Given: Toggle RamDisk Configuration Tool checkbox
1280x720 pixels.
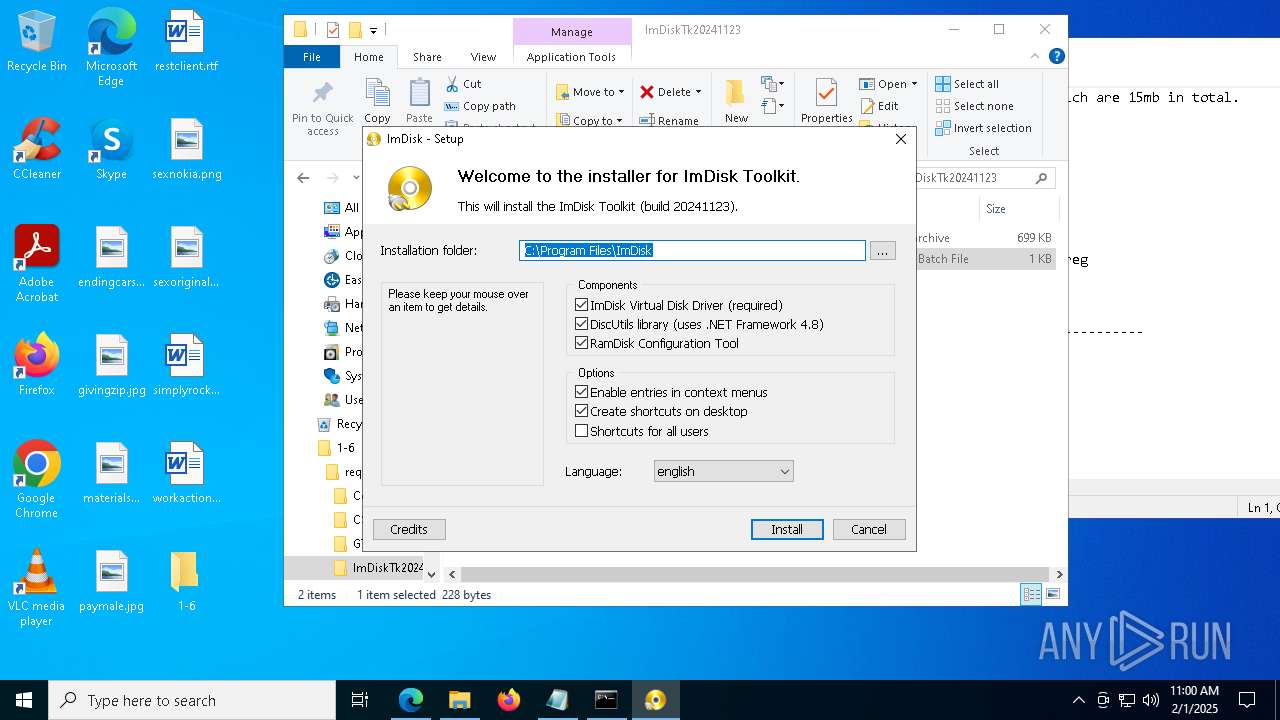Looking at the screenshot, I should (x=581, y=343).
